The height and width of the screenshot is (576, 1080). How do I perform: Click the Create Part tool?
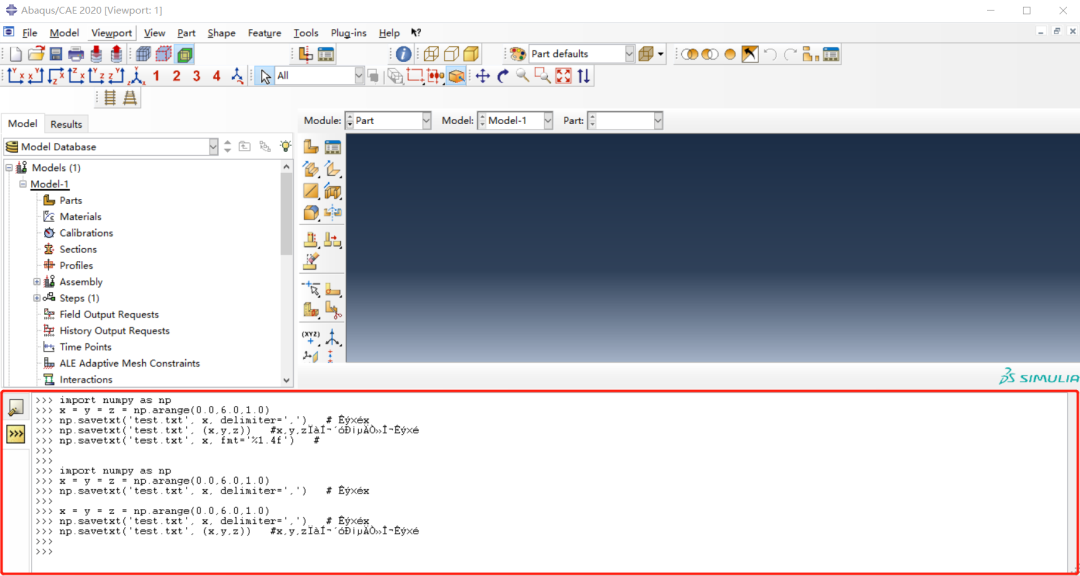point(311,147)
